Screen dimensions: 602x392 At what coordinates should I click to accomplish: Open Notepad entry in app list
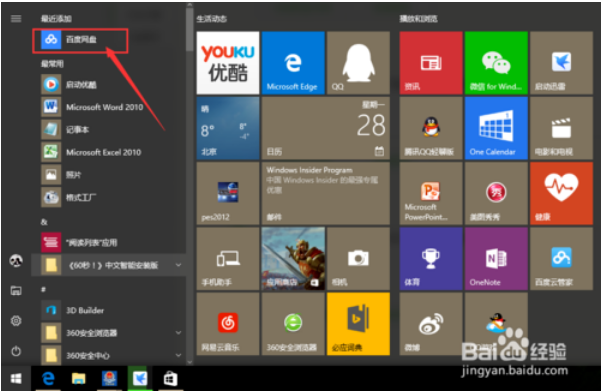pos(109,129)
